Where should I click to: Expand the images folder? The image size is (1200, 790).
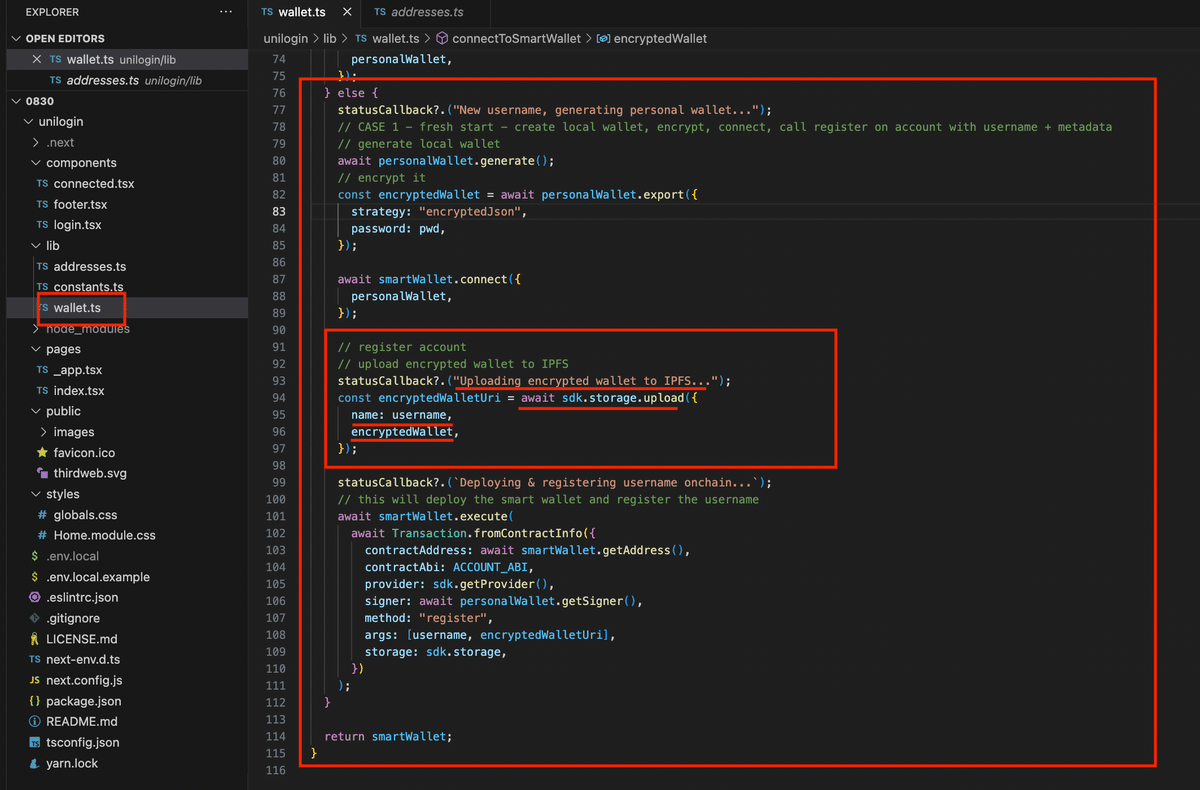point(43,432)
